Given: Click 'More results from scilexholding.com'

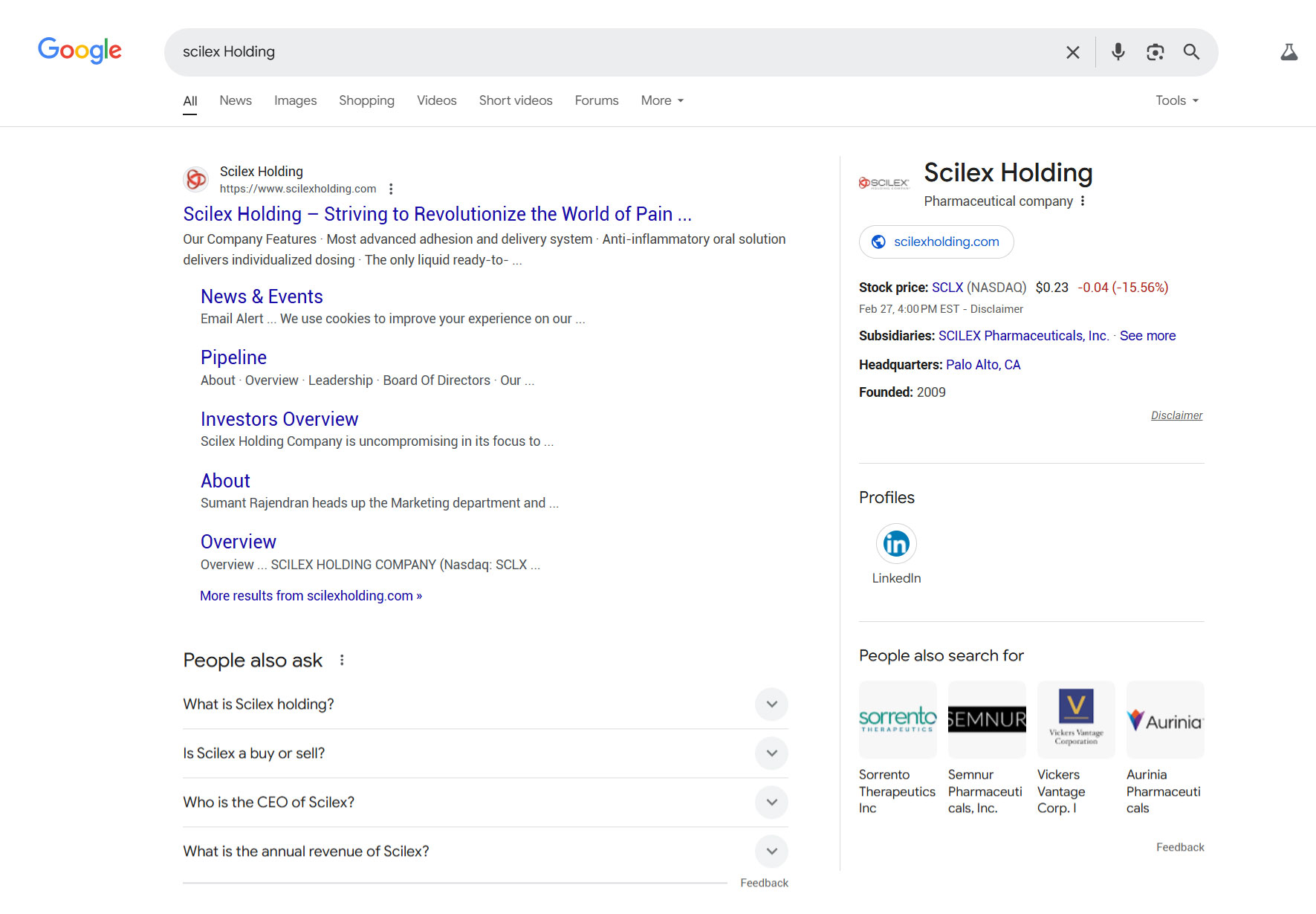Looking at the screenshot, I should coord(311,596).
